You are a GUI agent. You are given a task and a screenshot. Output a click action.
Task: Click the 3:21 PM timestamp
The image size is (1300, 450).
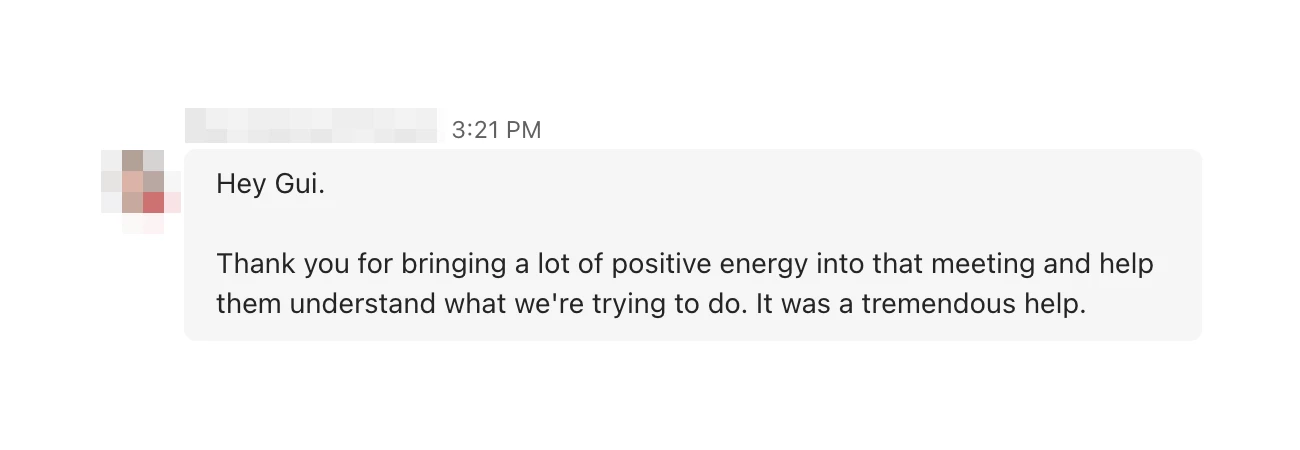pos(496,130)
